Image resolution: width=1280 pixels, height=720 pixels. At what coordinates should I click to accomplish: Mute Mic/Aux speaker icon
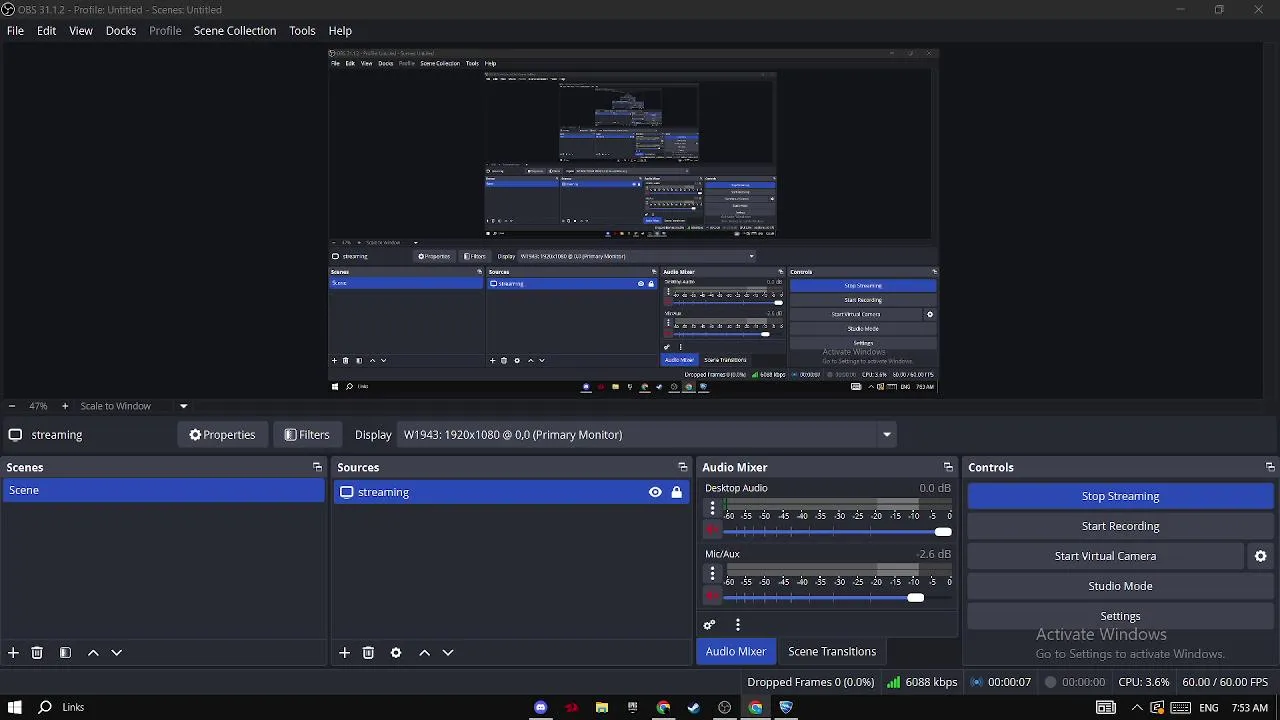[x=712, y=597]
